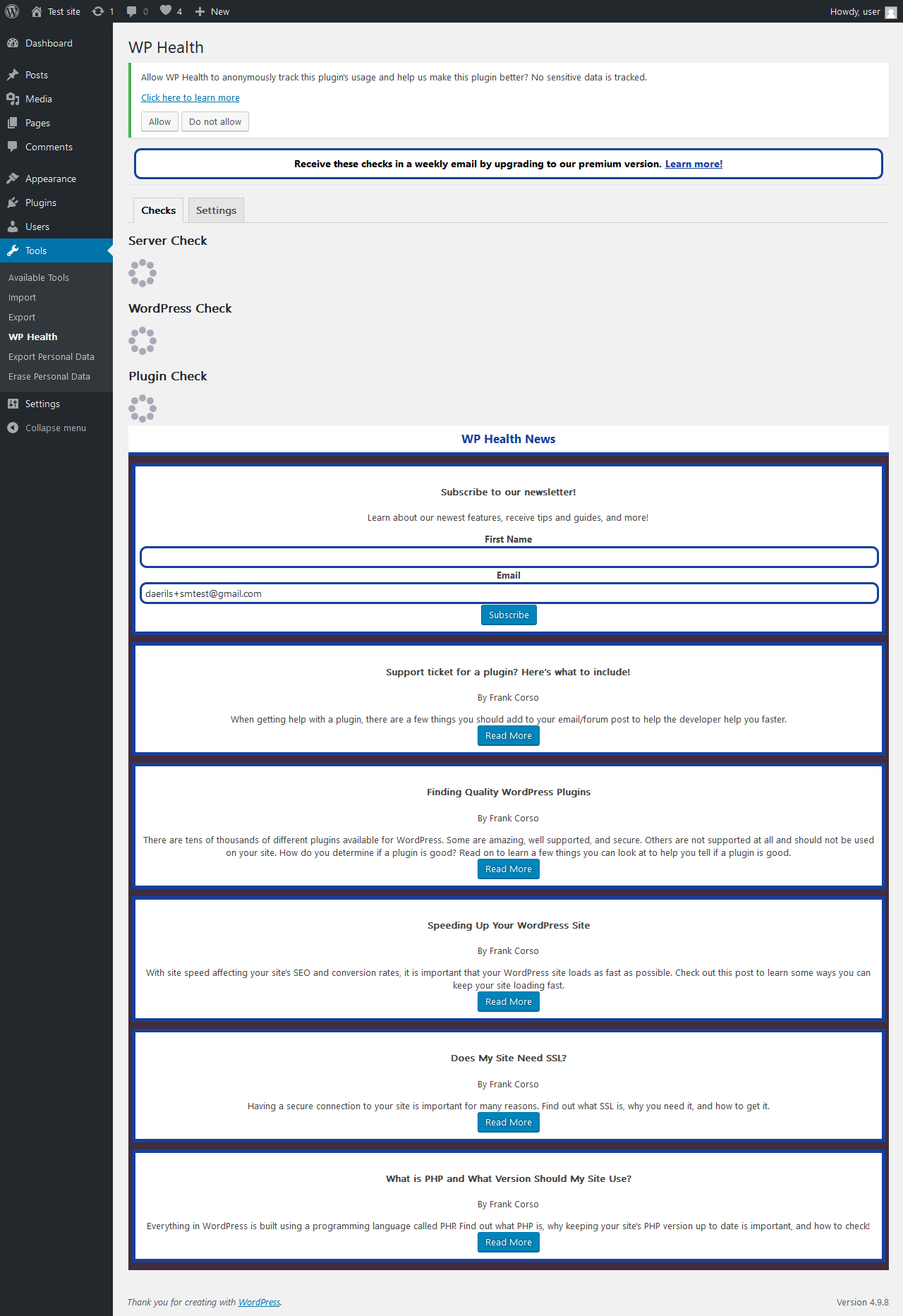
Task: Click the Allow tracking button
Action: 159,121
